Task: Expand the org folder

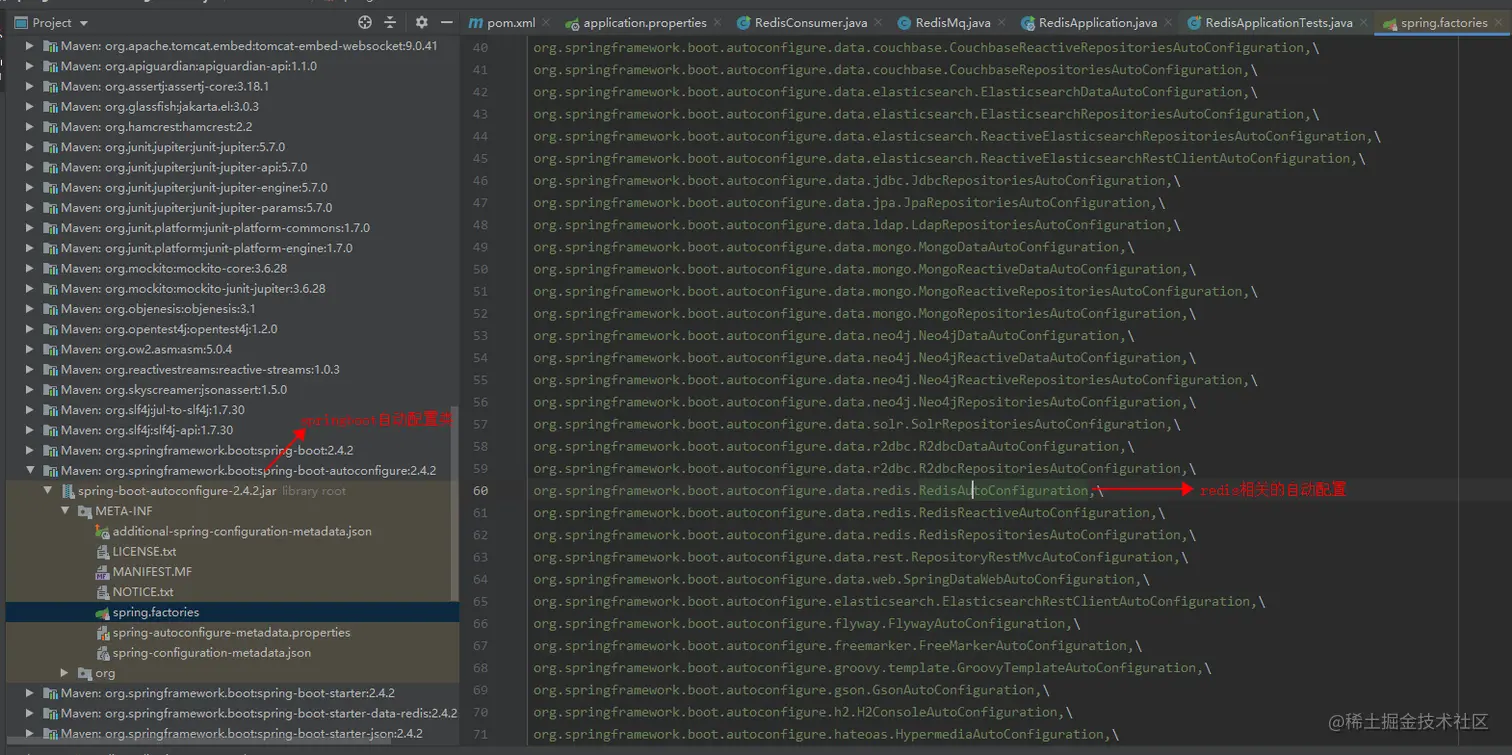Action: (x=64, y=673)
